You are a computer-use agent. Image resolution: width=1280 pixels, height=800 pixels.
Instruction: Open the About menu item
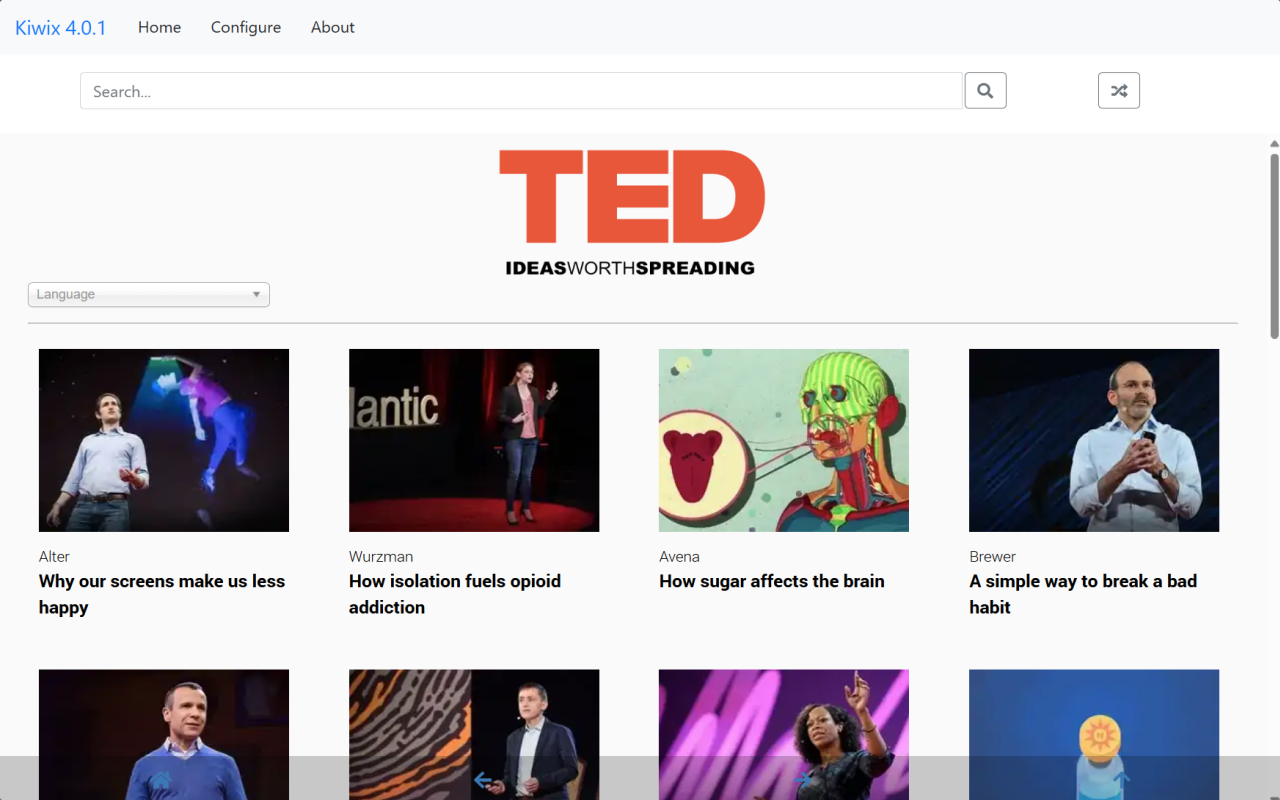[x=332, y=27]
